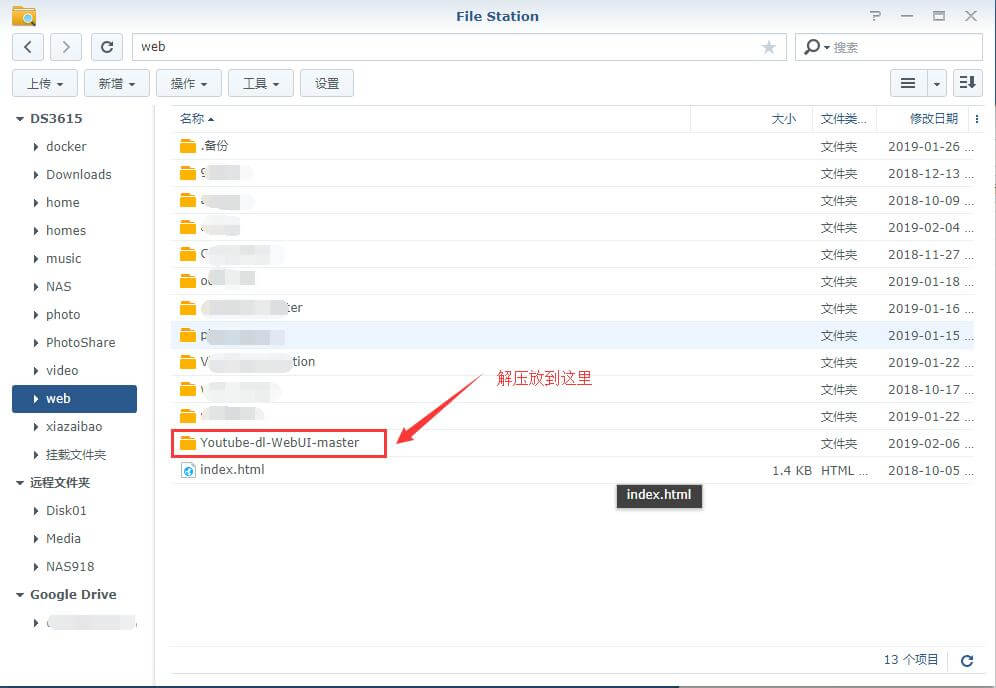Expand the Google Drive section
Viewport: 996px width, 688px height.
tap(18, 594)
